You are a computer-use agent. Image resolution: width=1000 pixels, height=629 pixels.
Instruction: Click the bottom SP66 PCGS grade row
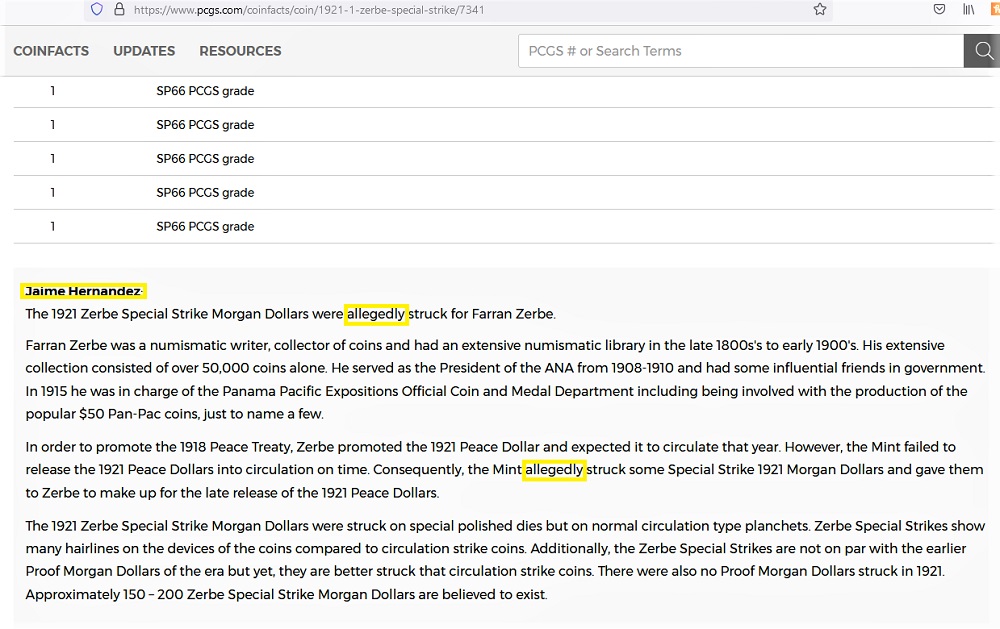(x=504, y=226)
